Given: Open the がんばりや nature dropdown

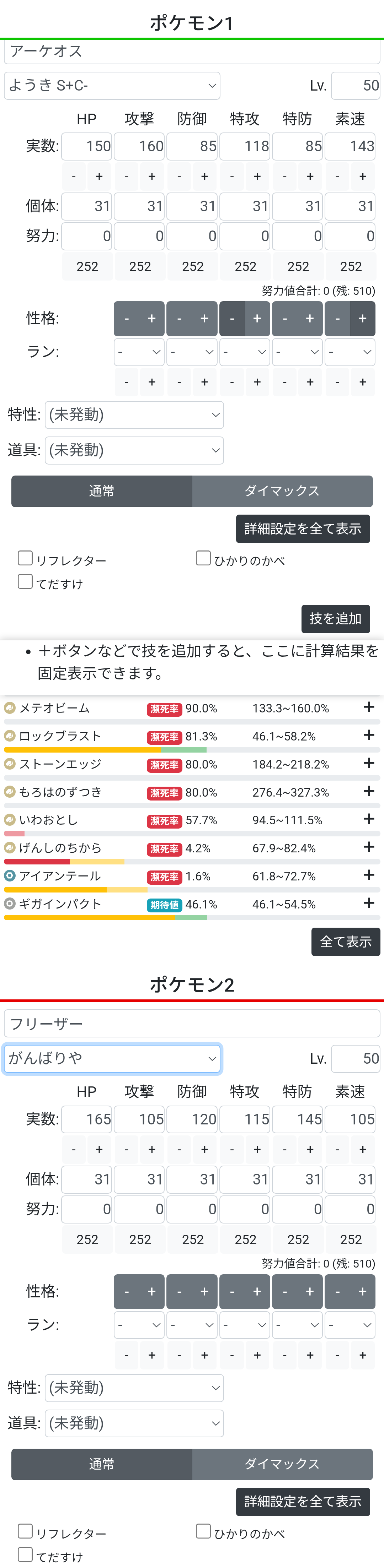Looking at the screenshot, I should click(112, 1058).
